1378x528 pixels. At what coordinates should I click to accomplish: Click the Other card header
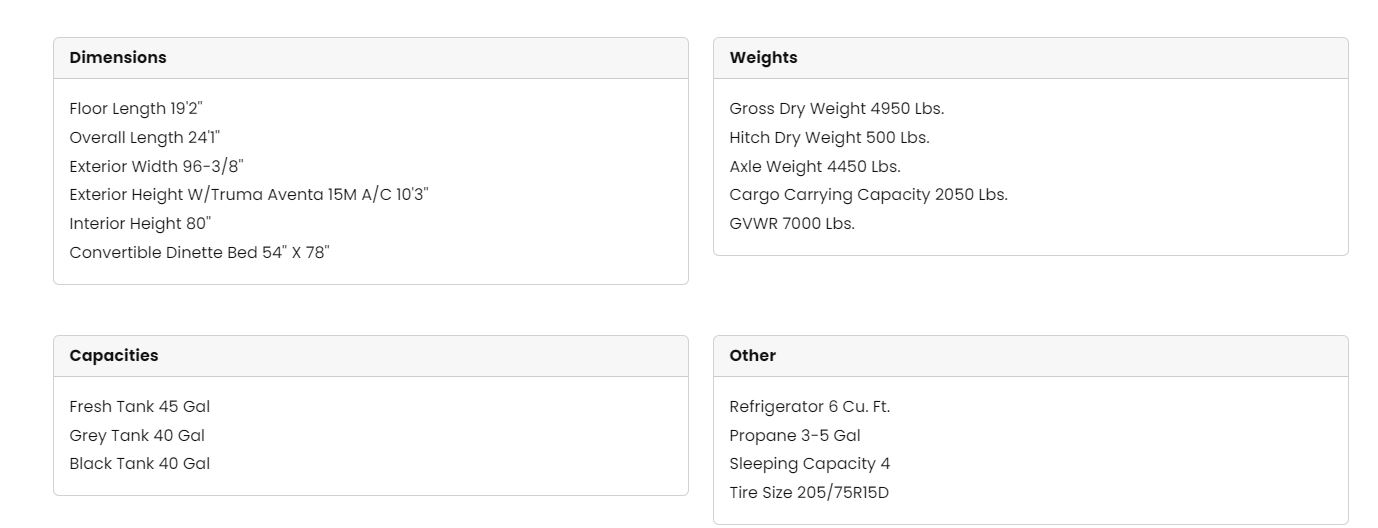coord(1030,356)
